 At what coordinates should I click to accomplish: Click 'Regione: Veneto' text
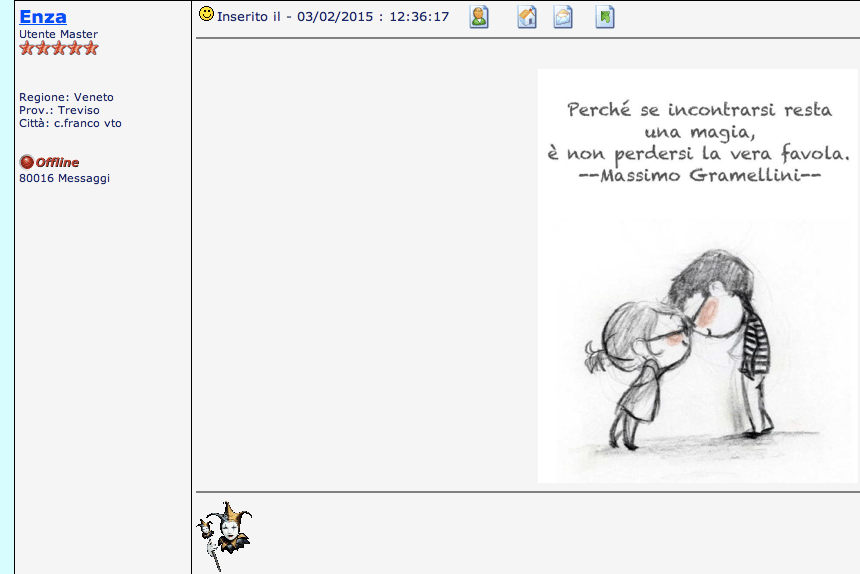pos(66,97)
